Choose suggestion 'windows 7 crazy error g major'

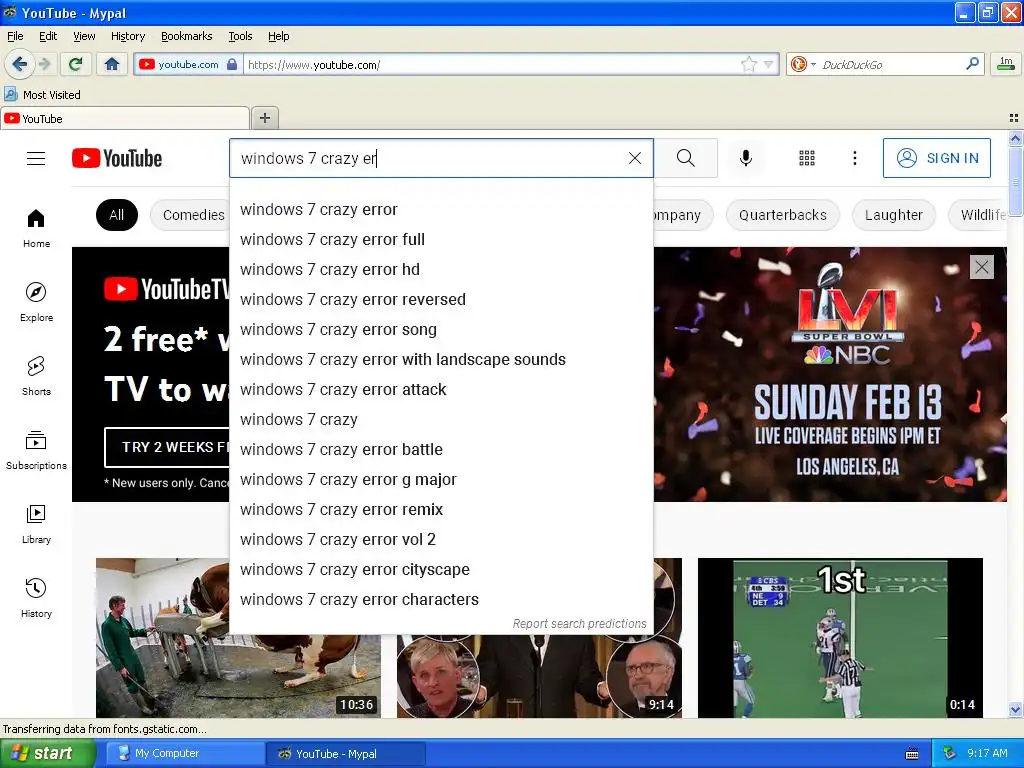tap(441, 480)
